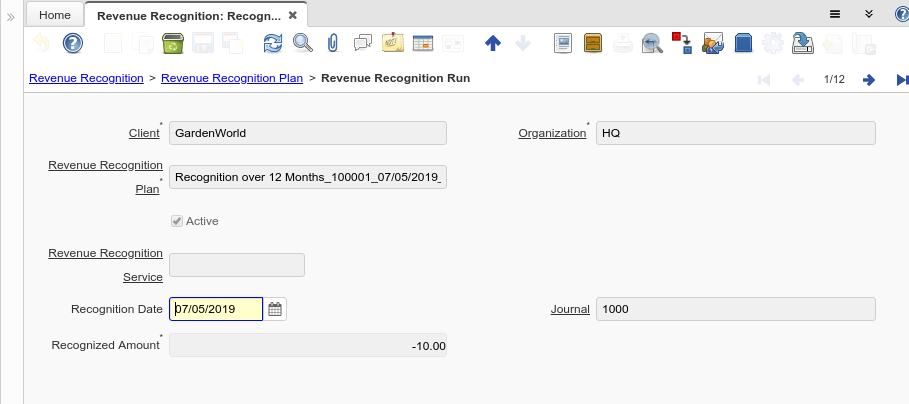Switch to the Home tab
This screenshot has width=909, height=404.
click(54, 15)
